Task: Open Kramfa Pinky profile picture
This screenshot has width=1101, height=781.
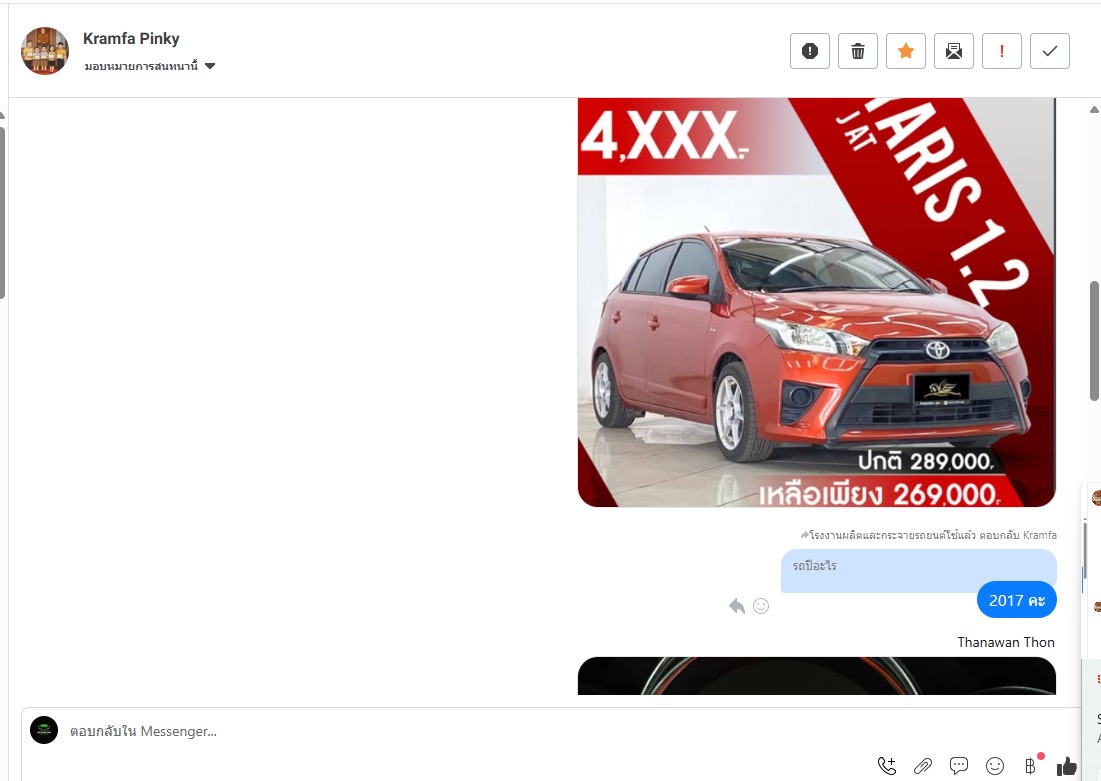Action: (45, 51)
